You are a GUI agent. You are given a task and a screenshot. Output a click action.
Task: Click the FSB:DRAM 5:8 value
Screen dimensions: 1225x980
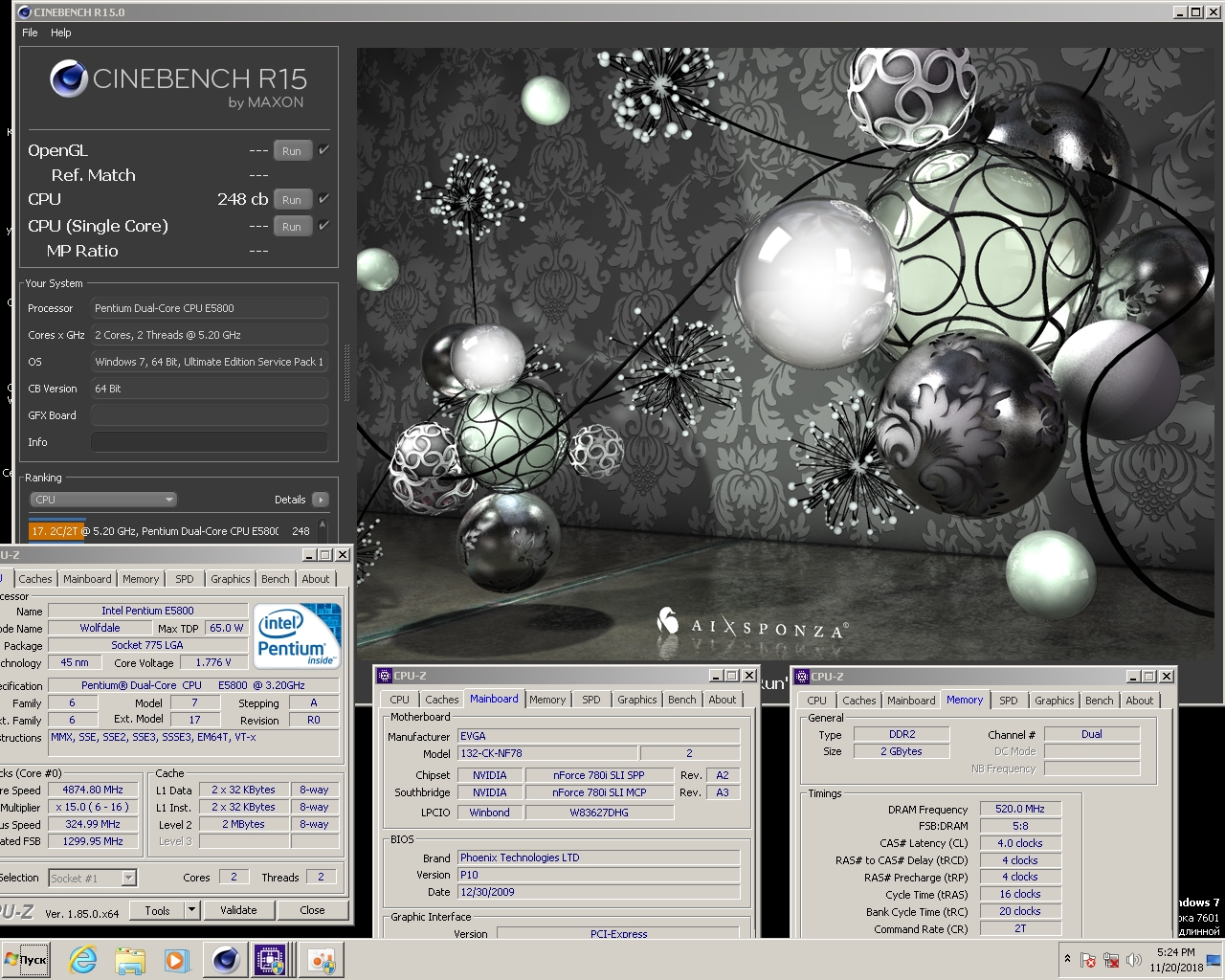(1020, 826)
